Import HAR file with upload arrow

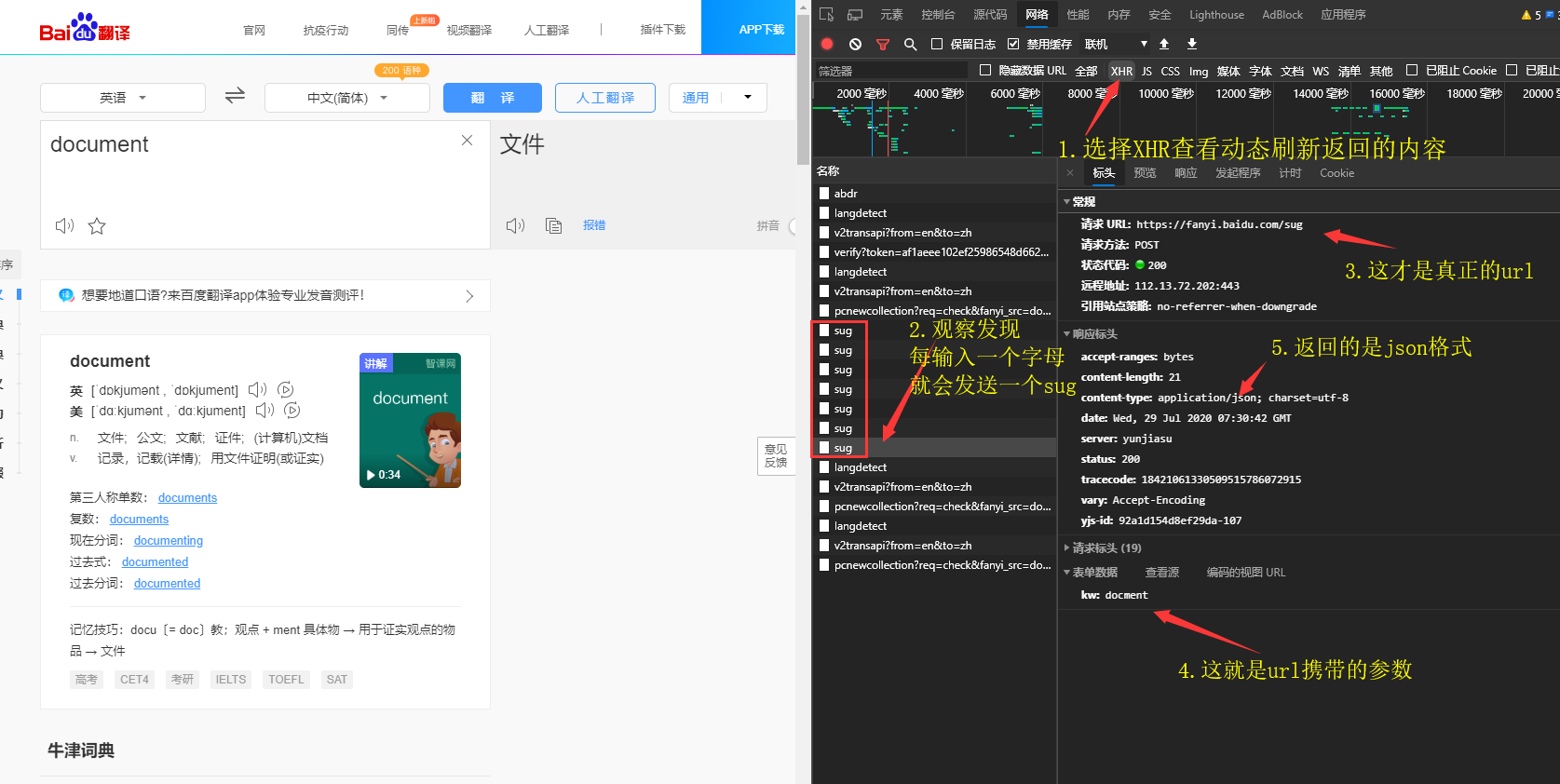(1164, 44)
